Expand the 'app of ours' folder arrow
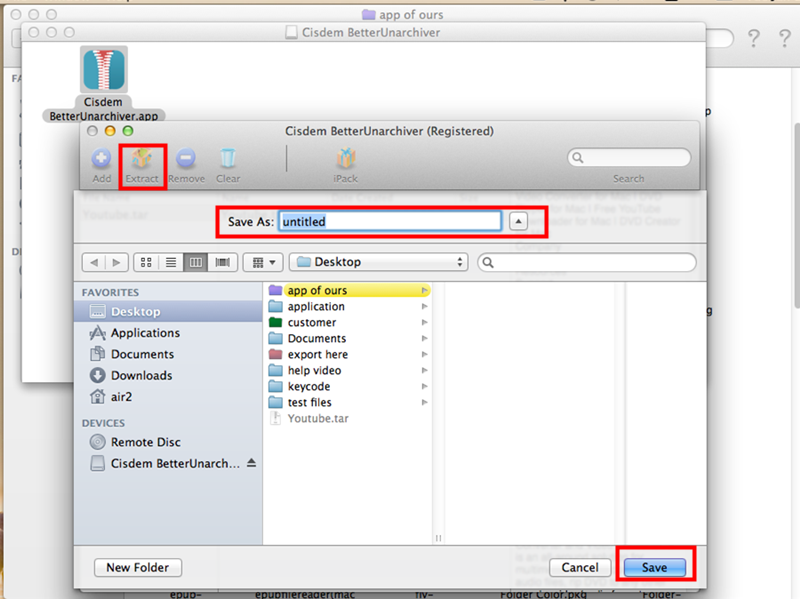The width and height of the screenshot is (800, 599). click(x=424, y=290)
